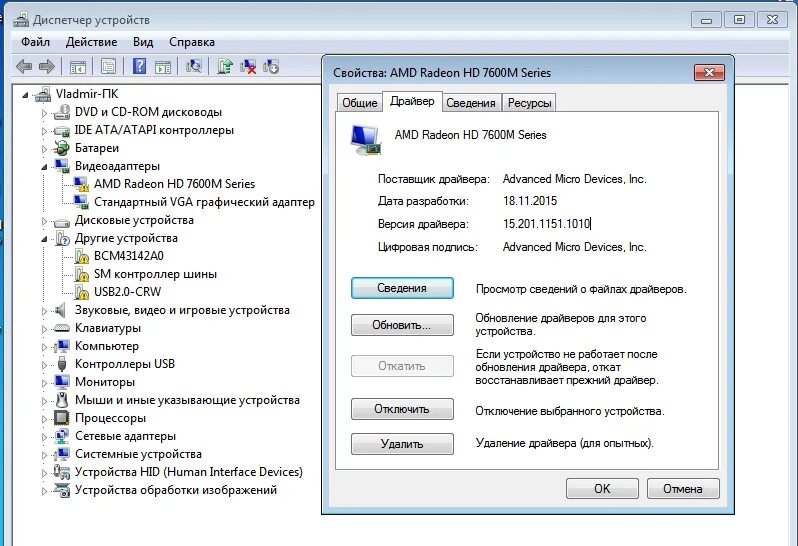Click the Help question-mark toolbar icon
Image resolution: width=798 pixels, height=546 pixels.
(139, 66)
